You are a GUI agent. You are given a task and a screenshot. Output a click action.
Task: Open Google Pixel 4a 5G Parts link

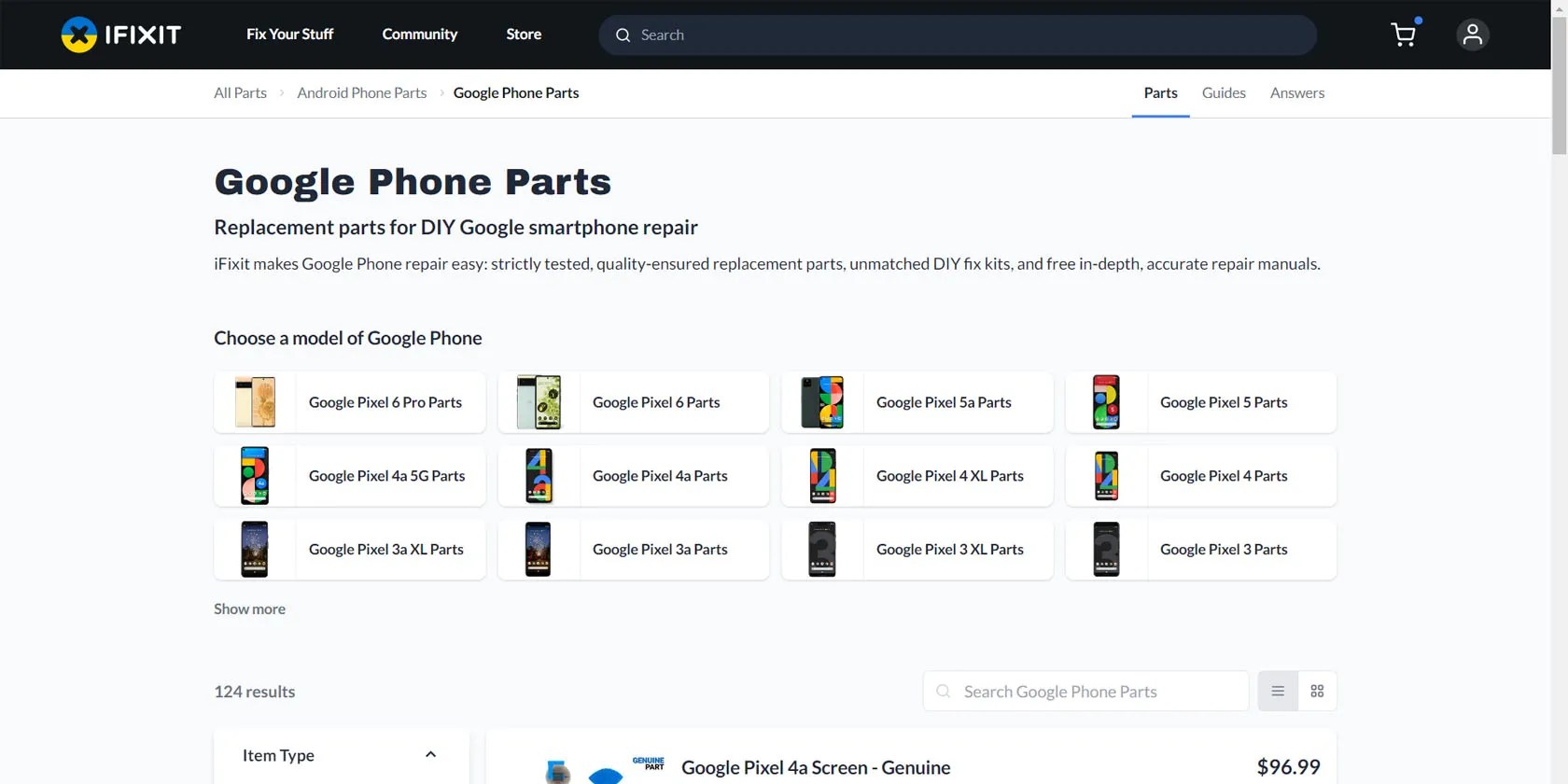click(x=386, y=476)
